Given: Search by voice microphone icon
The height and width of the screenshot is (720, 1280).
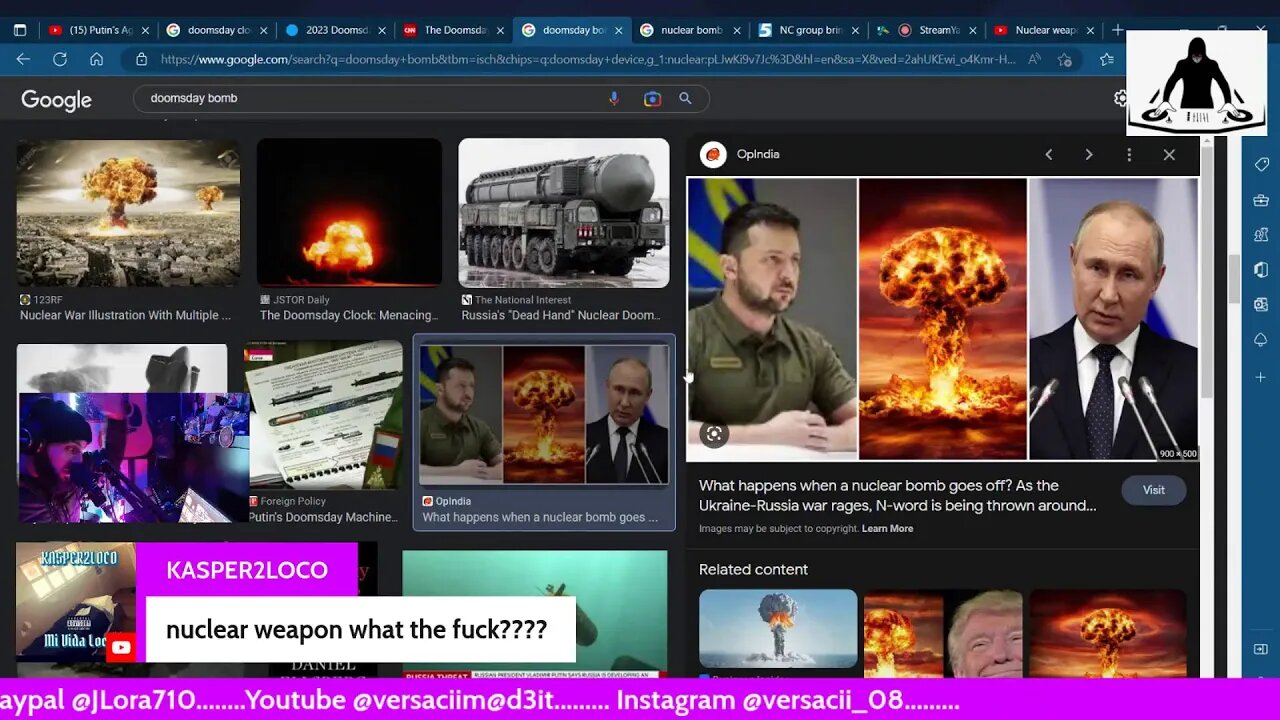Looking at the screenshot, I should [x=614, y=98].
